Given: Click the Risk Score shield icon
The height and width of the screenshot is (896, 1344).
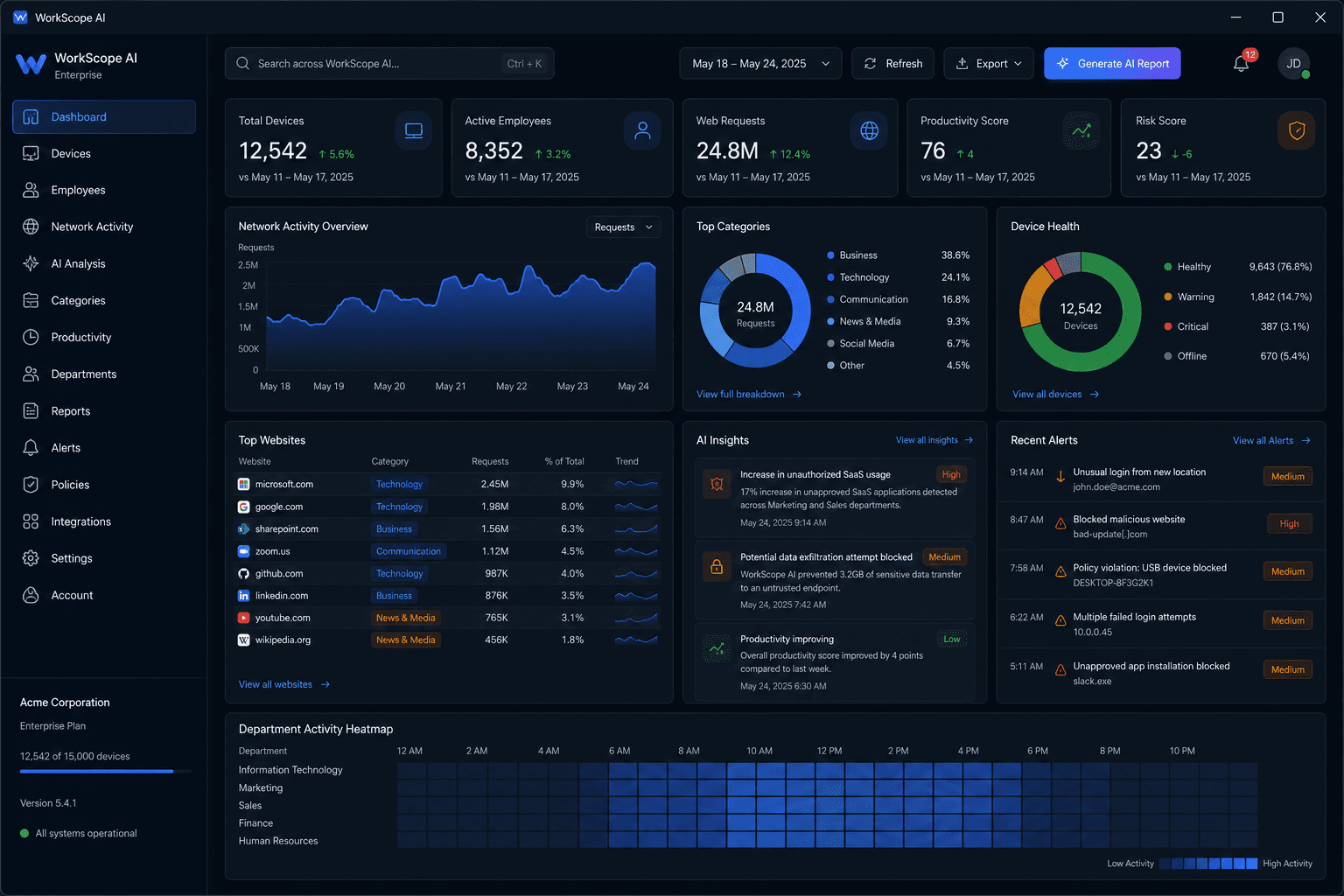Looking at the screenshot, I should tap(1297, 131).
